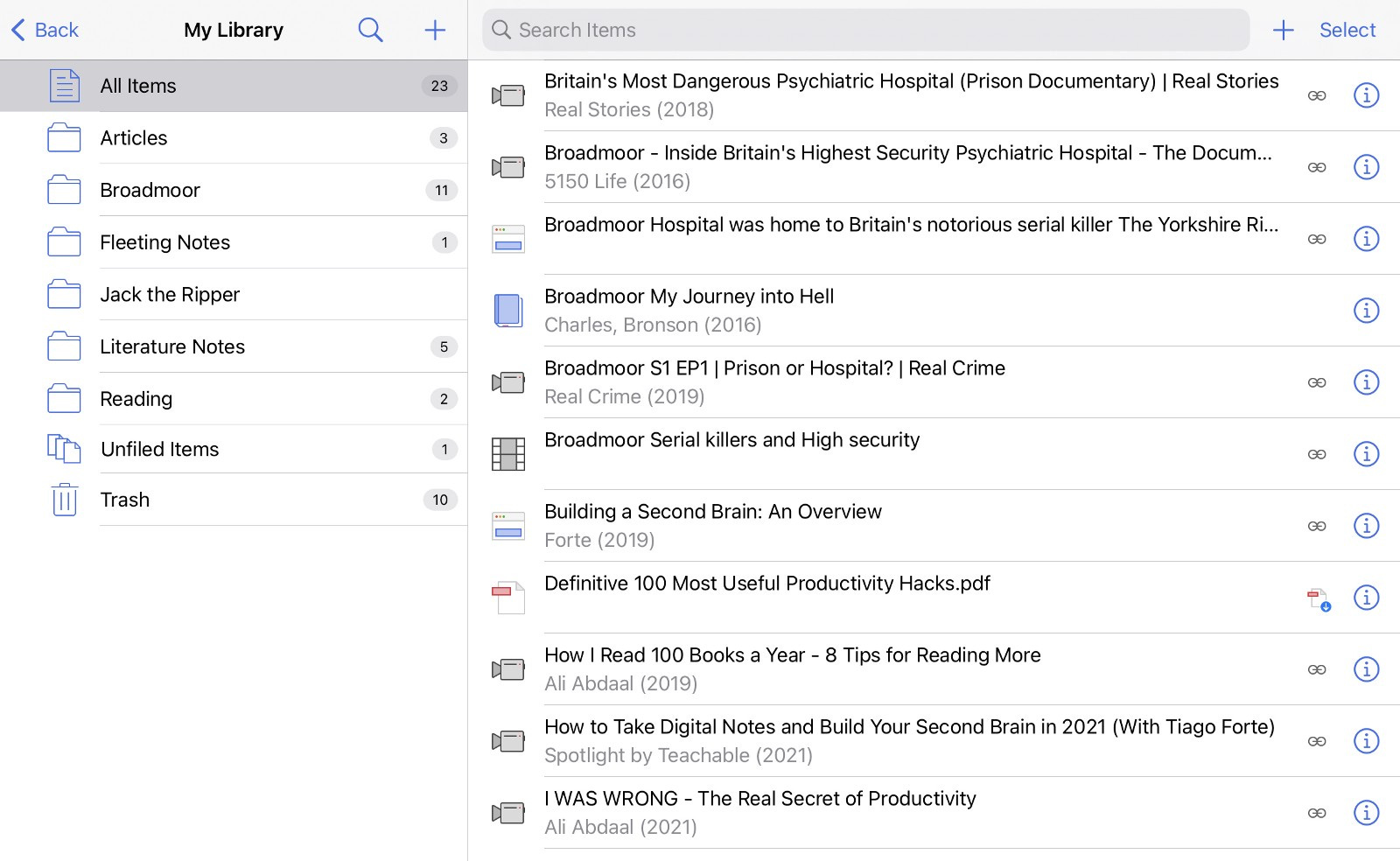
Task: Show info for Broadmoor Inside Britain's Highest Security item
Action: [x=1366, y=166]
